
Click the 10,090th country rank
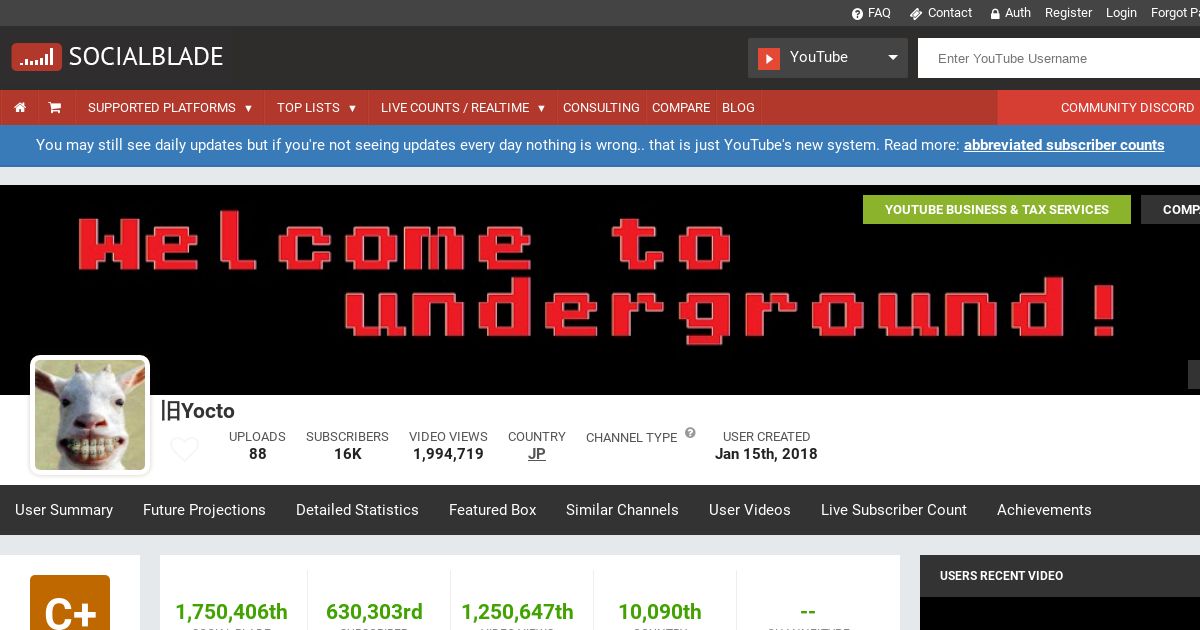point(660,611)
